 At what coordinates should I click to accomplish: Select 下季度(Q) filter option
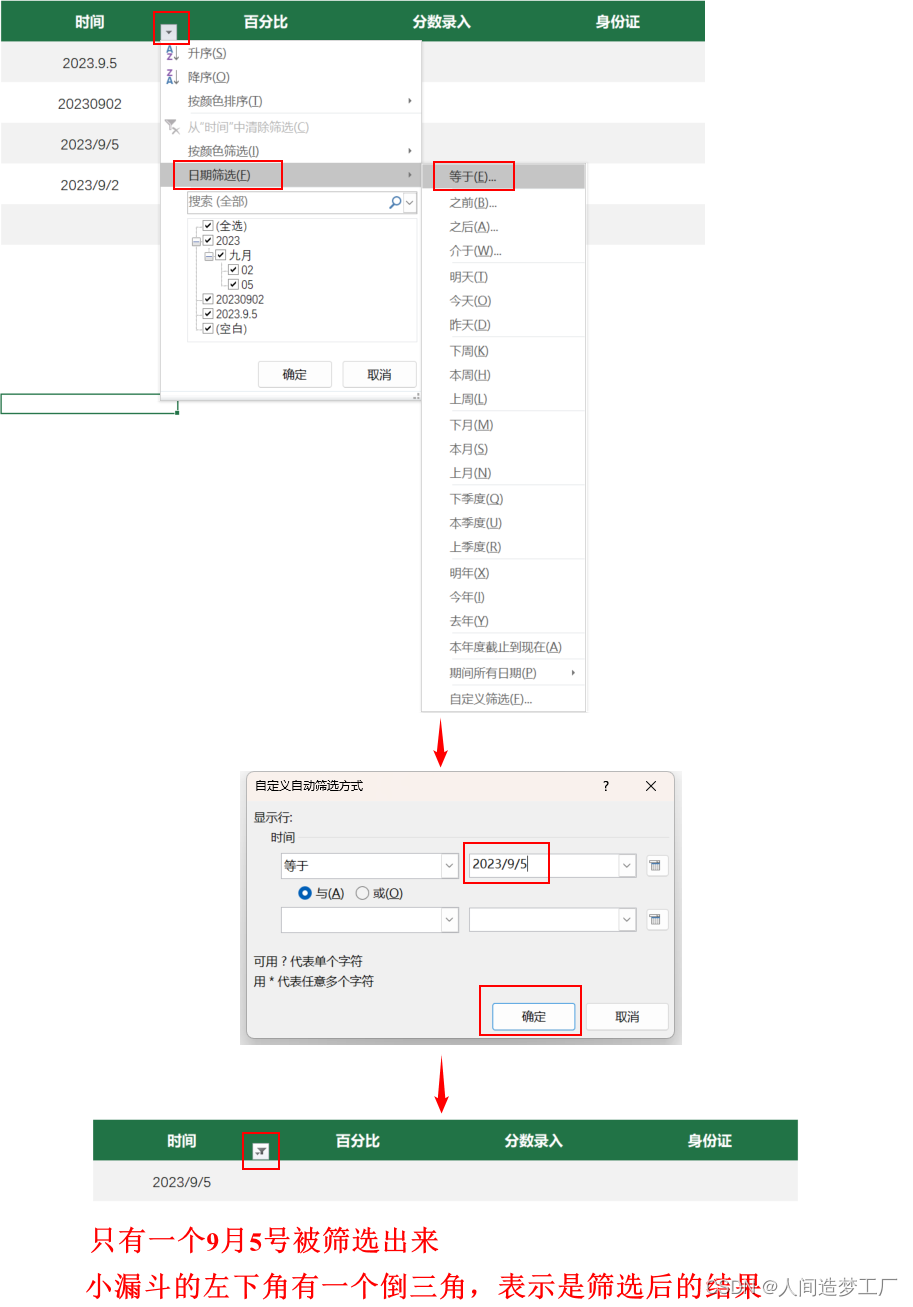pyautogui.click(x=503, y=499)
